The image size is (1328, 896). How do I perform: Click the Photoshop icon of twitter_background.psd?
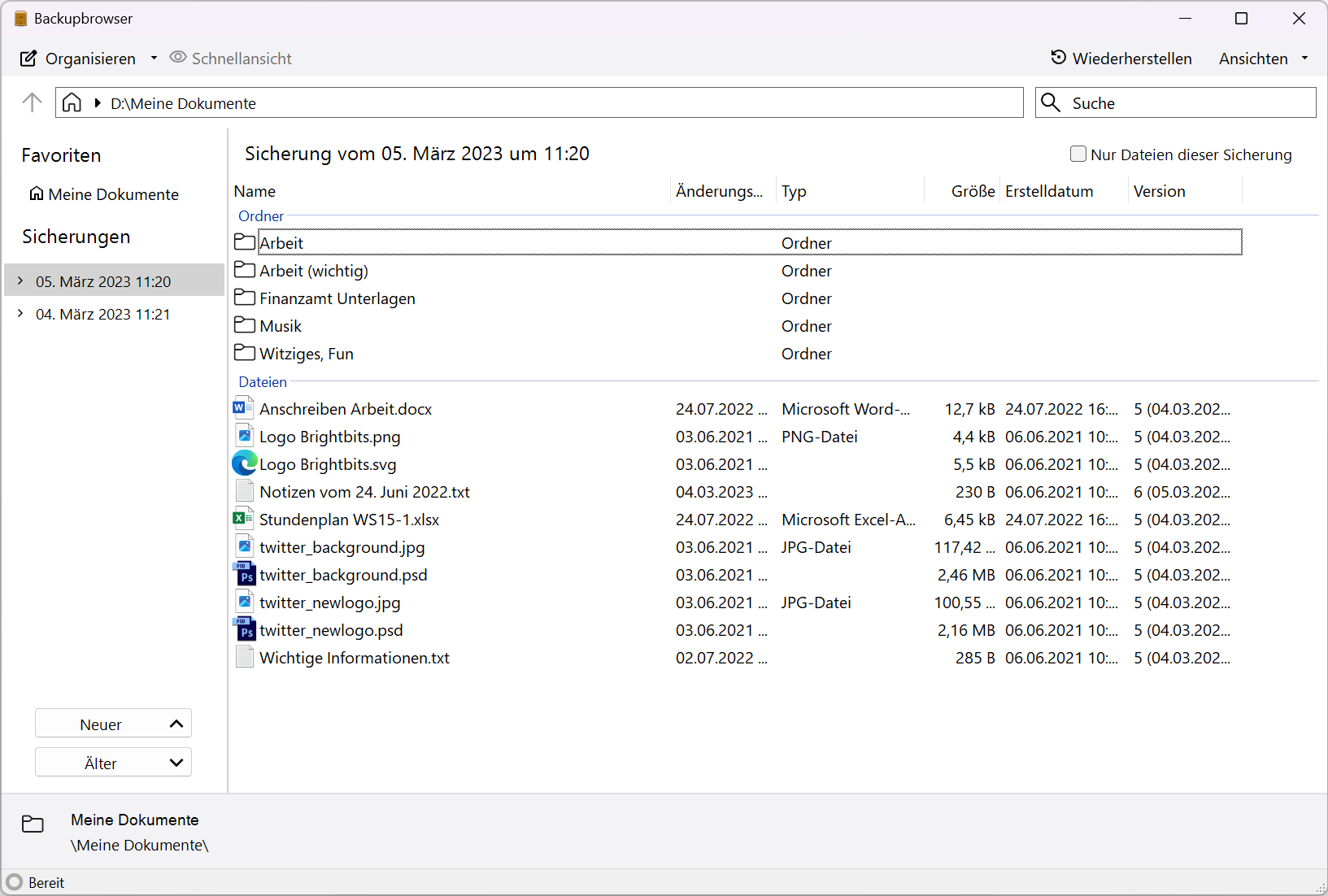244,574
